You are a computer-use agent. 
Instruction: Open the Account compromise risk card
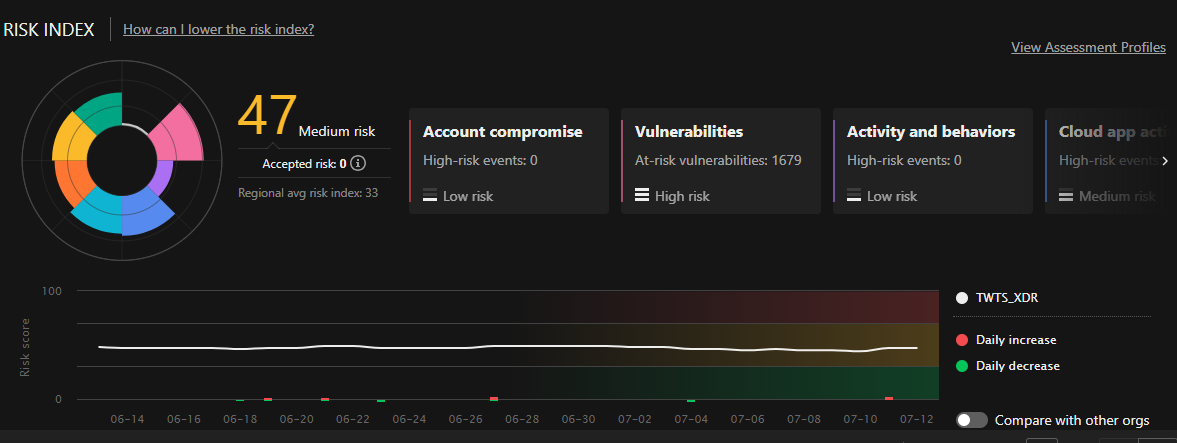click(x=509, y=161)
